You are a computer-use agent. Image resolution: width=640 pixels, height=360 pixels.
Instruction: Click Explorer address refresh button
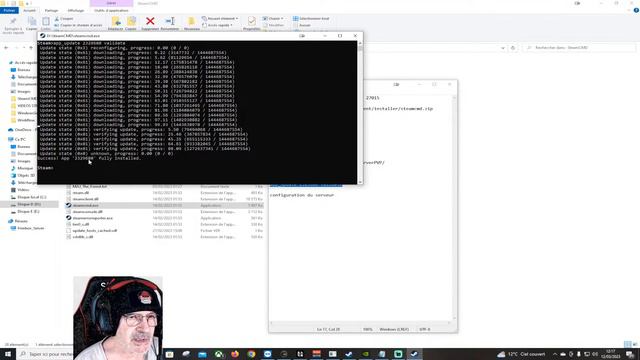(x=513, y=48)
